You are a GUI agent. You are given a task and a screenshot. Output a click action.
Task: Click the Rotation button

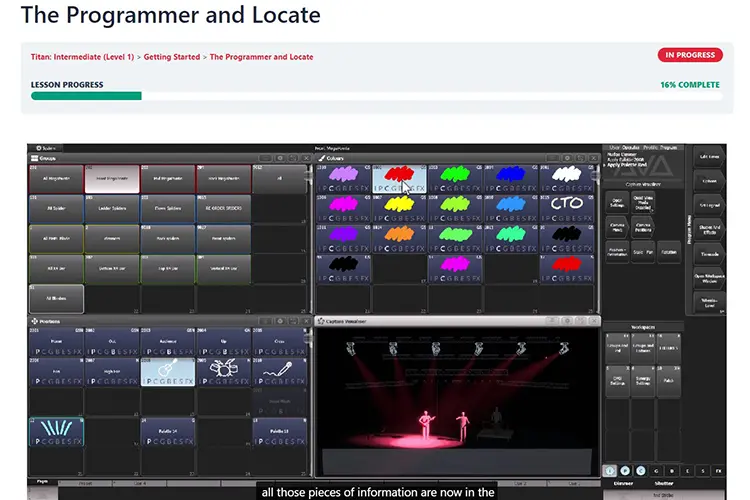coord(669,252)
